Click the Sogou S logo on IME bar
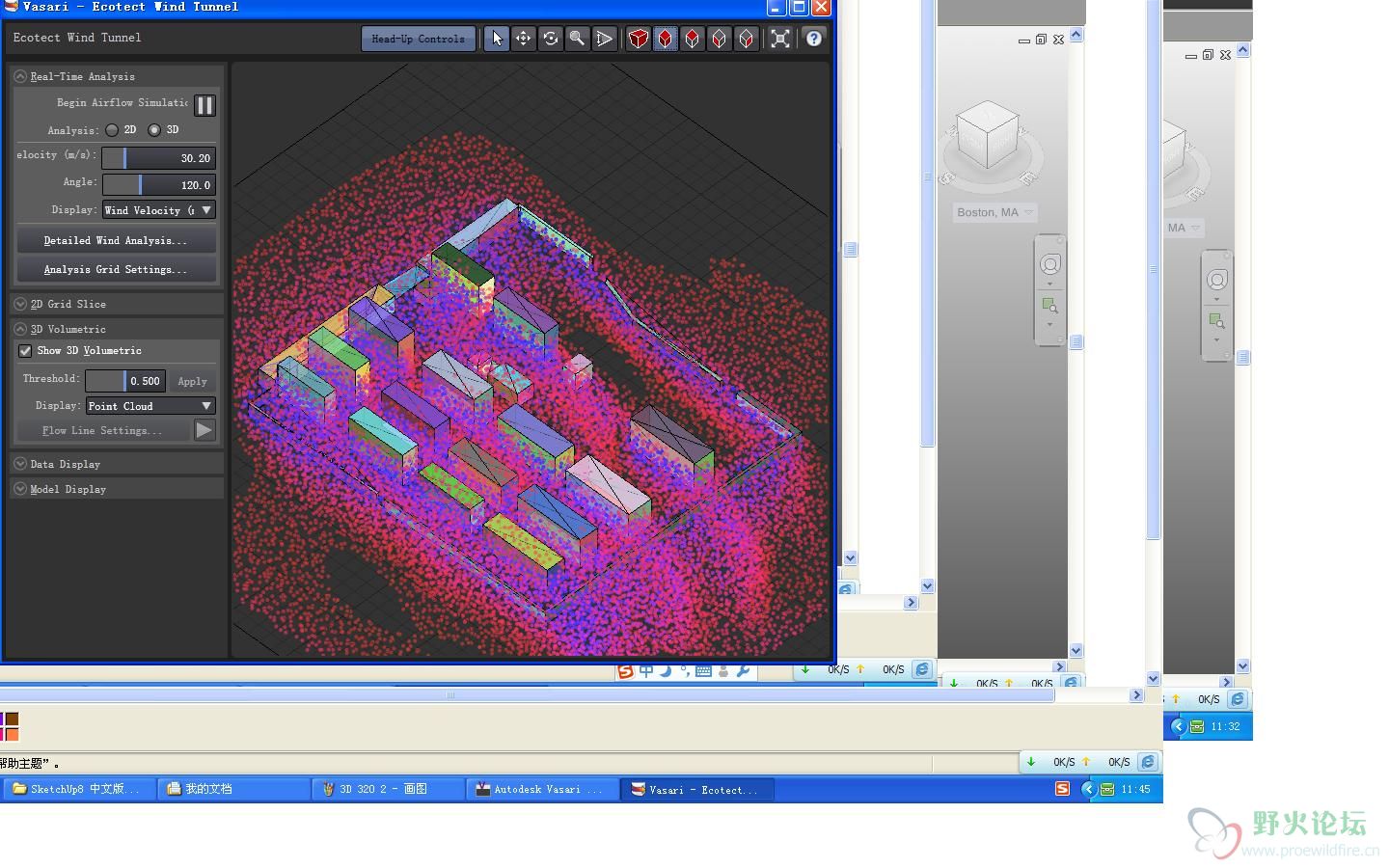 626,670
